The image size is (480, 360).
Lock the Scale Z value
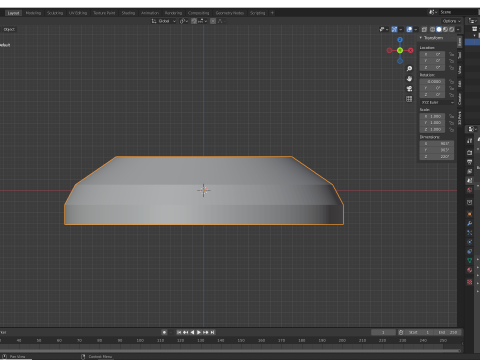(451, 129)
